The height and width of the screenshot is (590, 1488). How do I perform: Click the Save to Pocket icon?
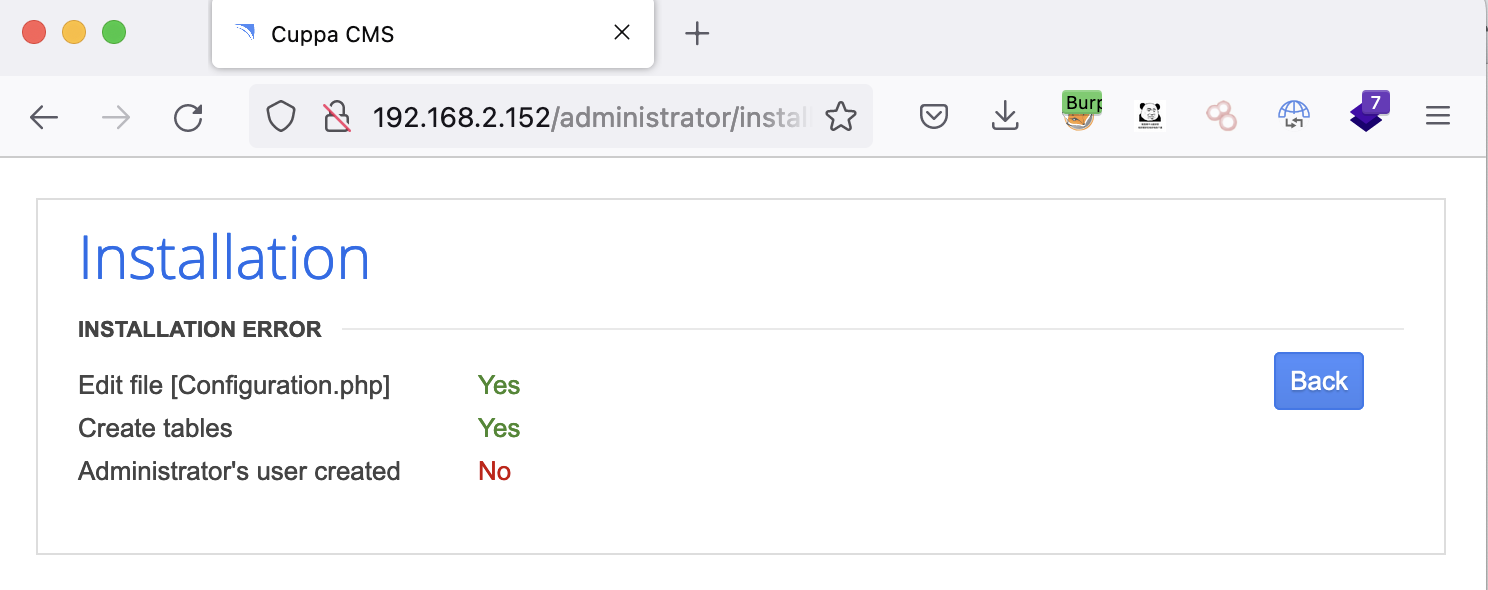(933, 118)
